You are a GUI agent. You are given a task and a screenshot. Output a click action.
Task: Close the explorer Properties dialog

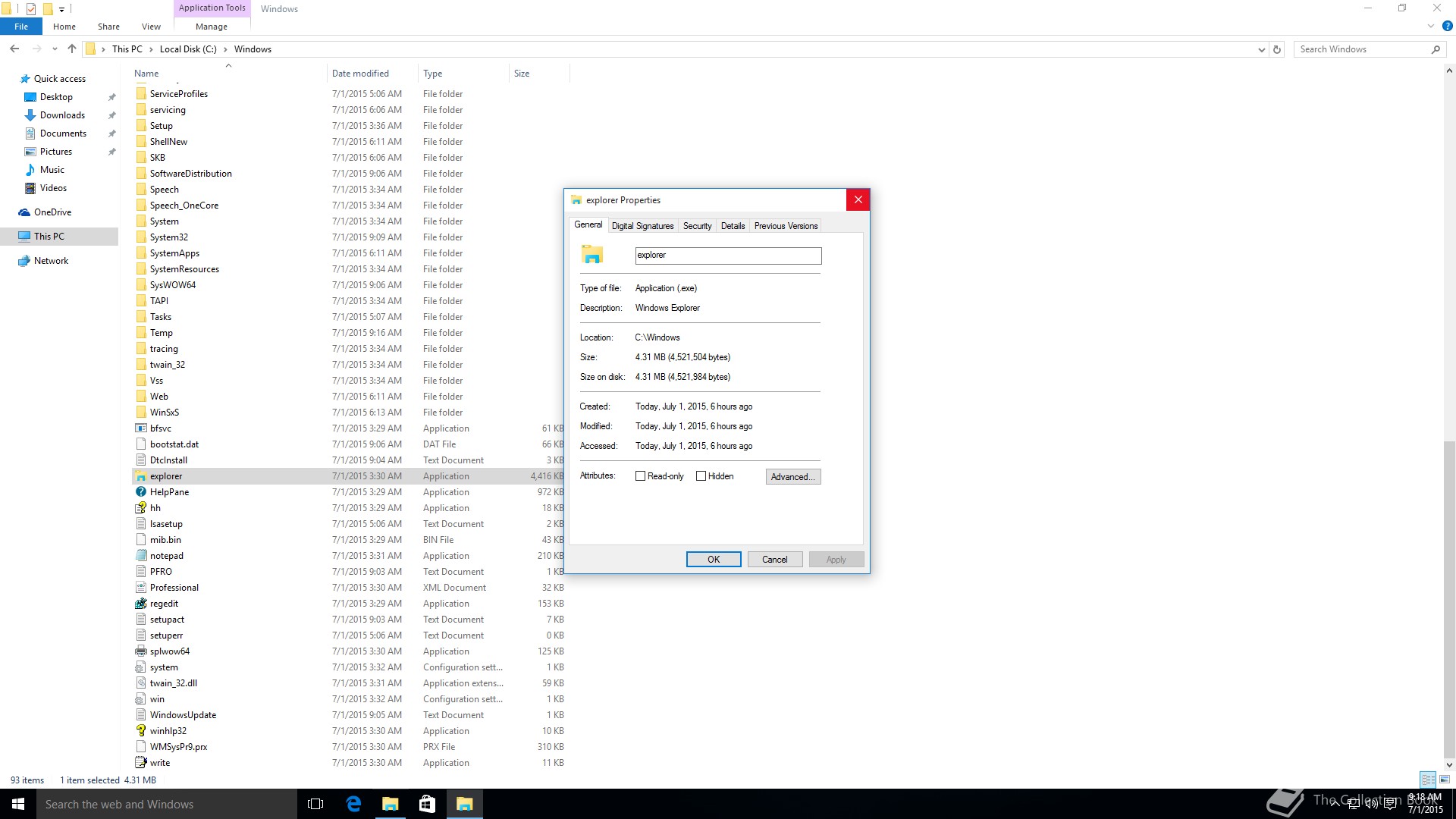(858, 199)
